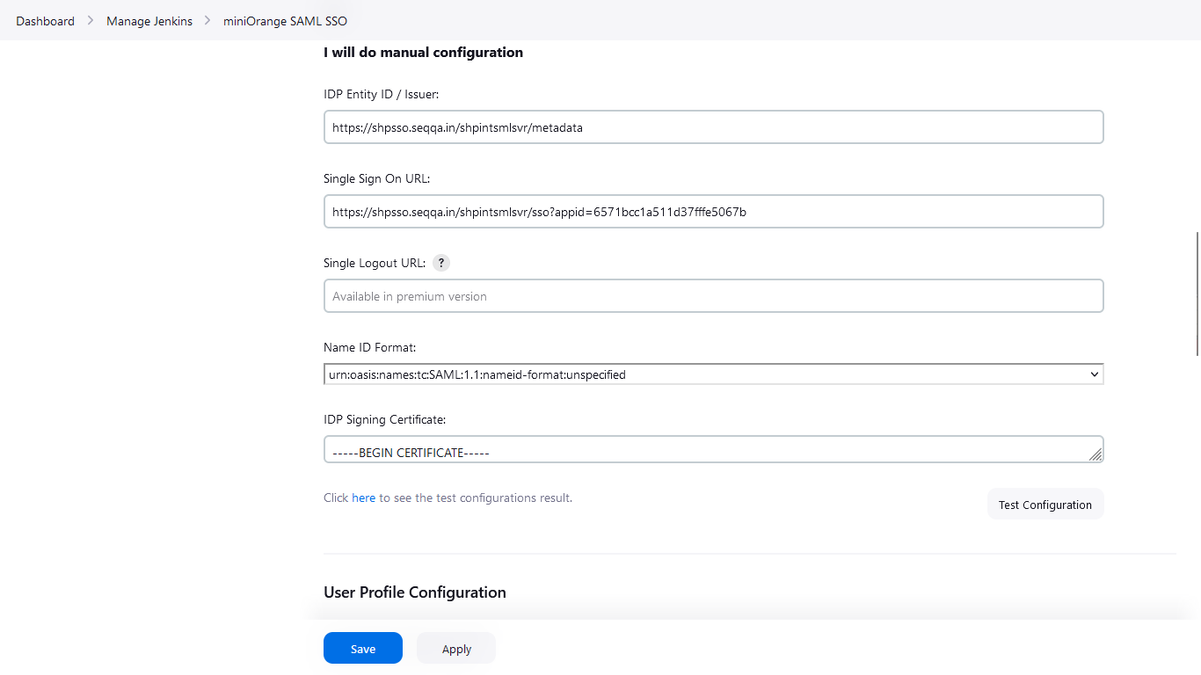Screen dimensions: 1201x675
Task: Click the Single Sign On URL field
Action: (x=713, y=212)
